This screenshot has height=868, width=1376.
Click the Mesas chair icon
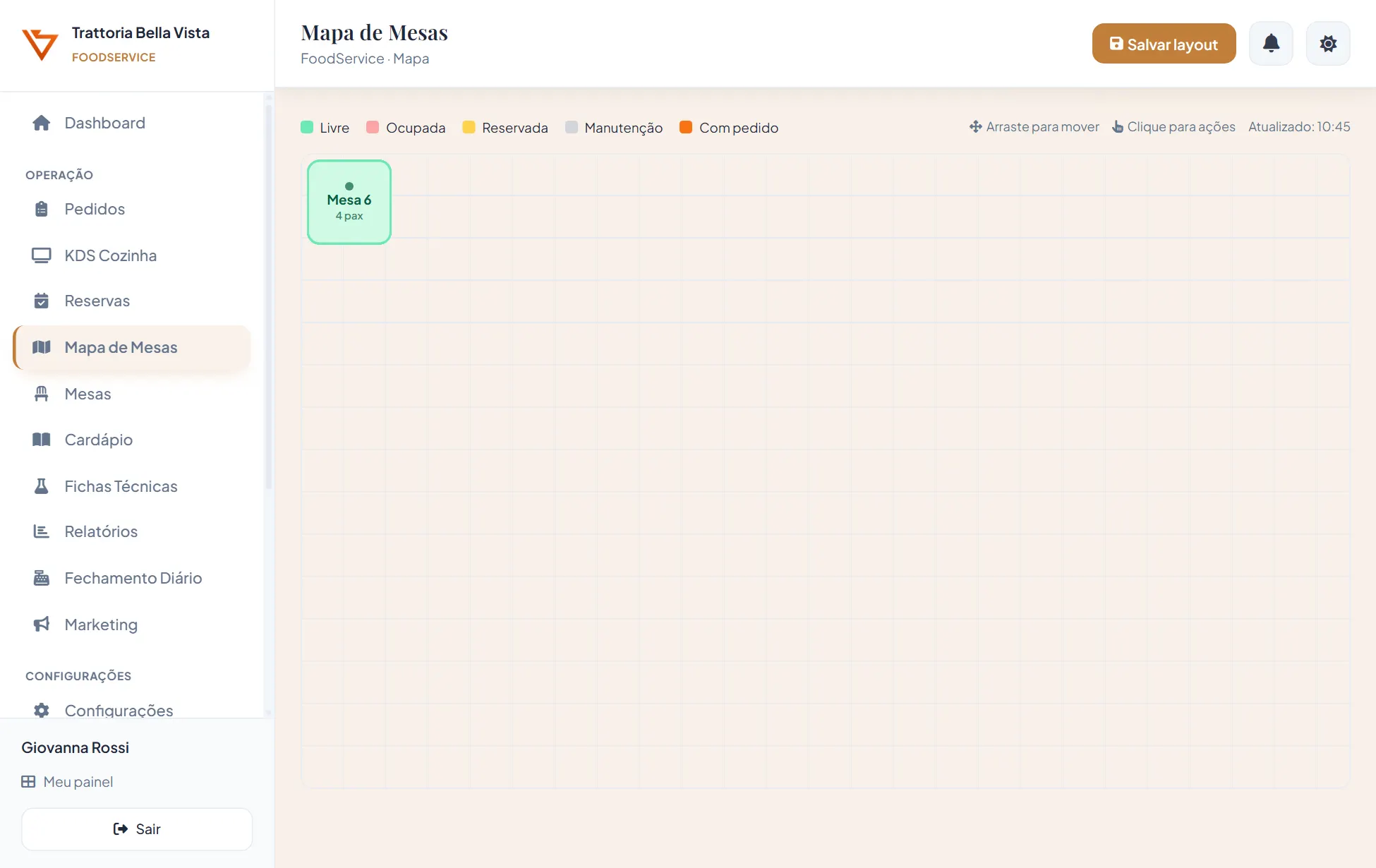click(x=42, y=394)
